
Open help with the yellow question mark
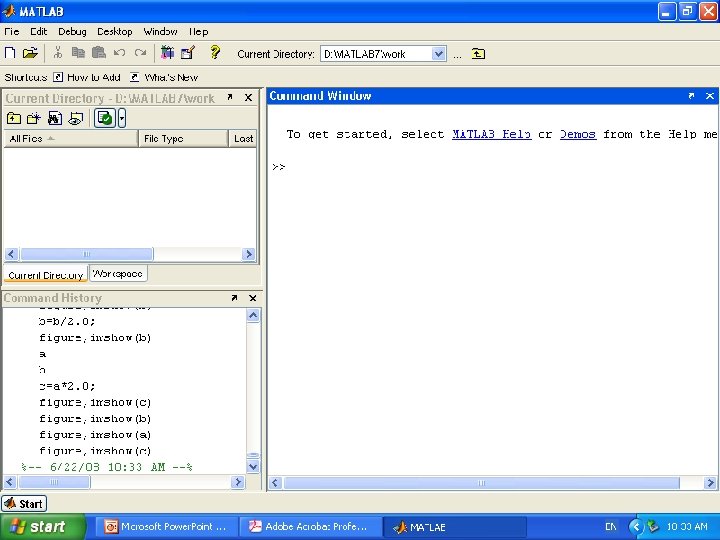pyautogui.click(x=214, y=52)
